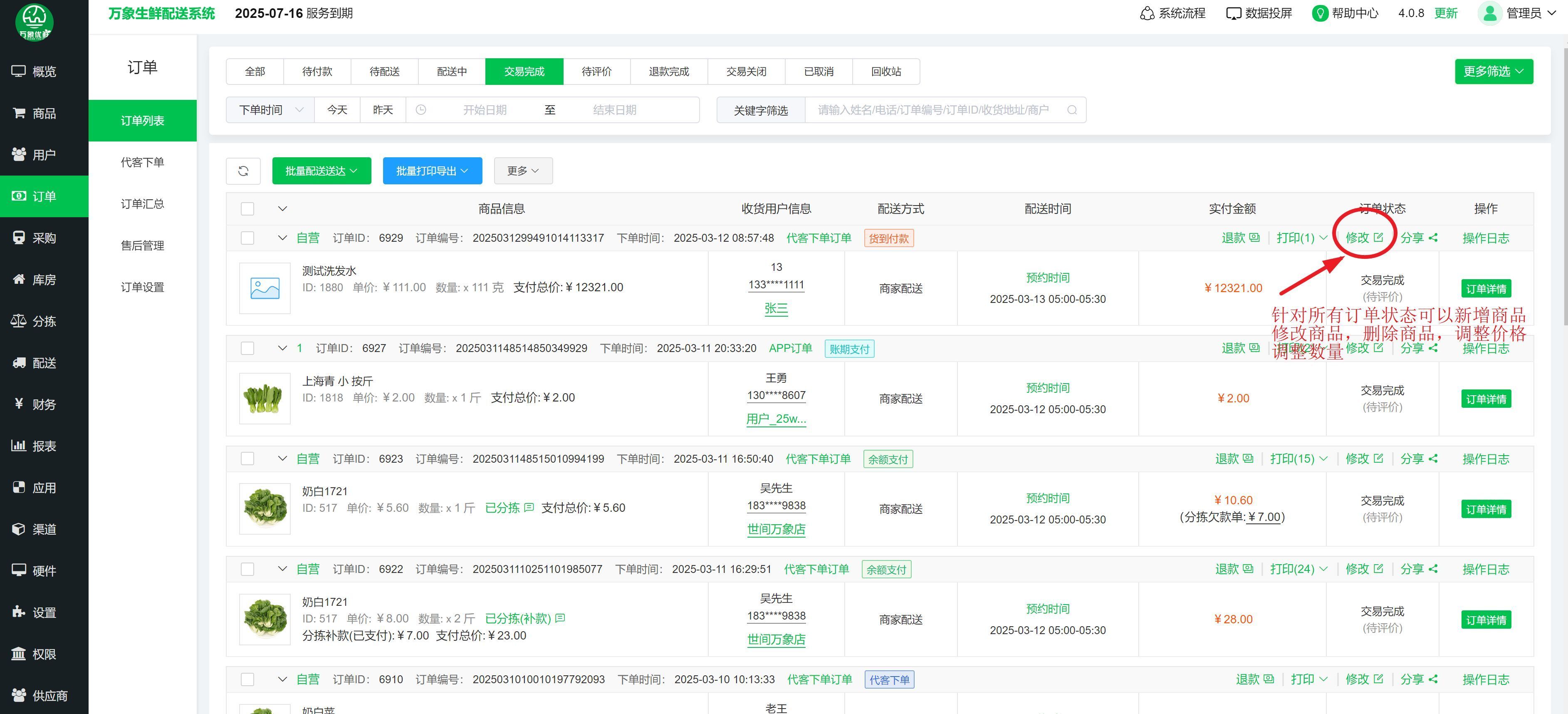Click the 系统流程 icon in header

click(x=1147, y=13)
